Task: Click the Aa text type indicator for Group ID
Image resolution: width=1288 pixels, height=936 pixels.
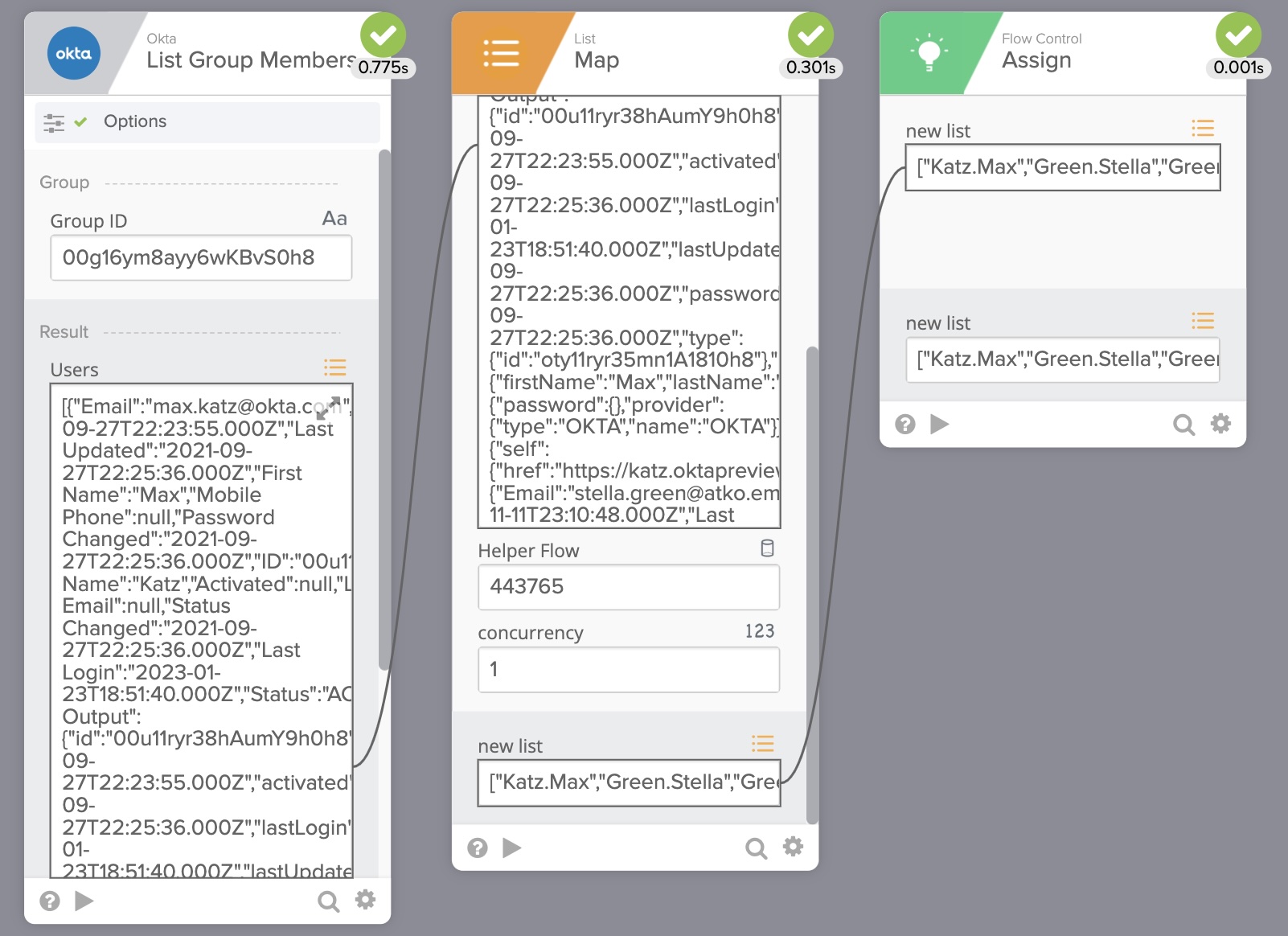Action: tap(334, 219)
